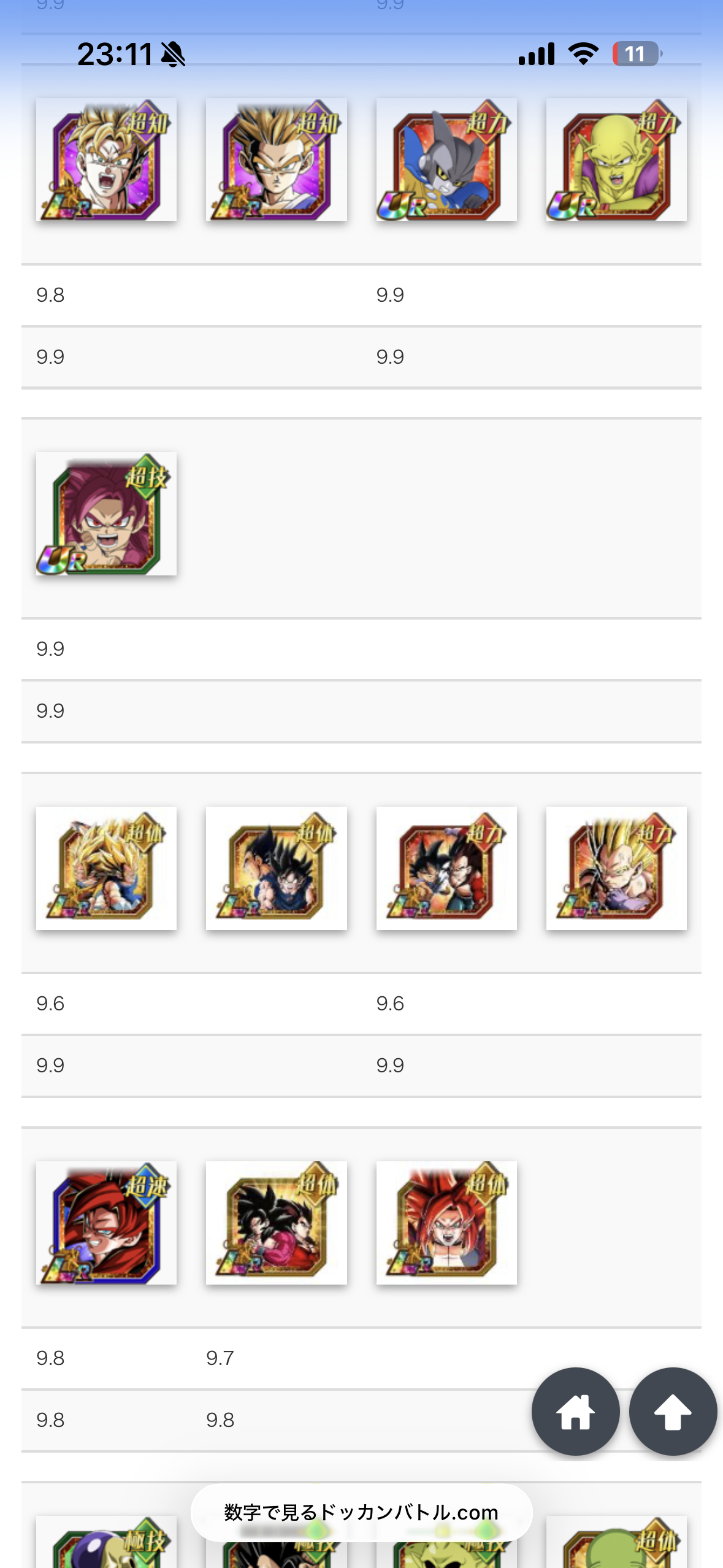Tap the scroll-to-top arrow button
723x1568 pixels.
click(x=673, y=1411)
